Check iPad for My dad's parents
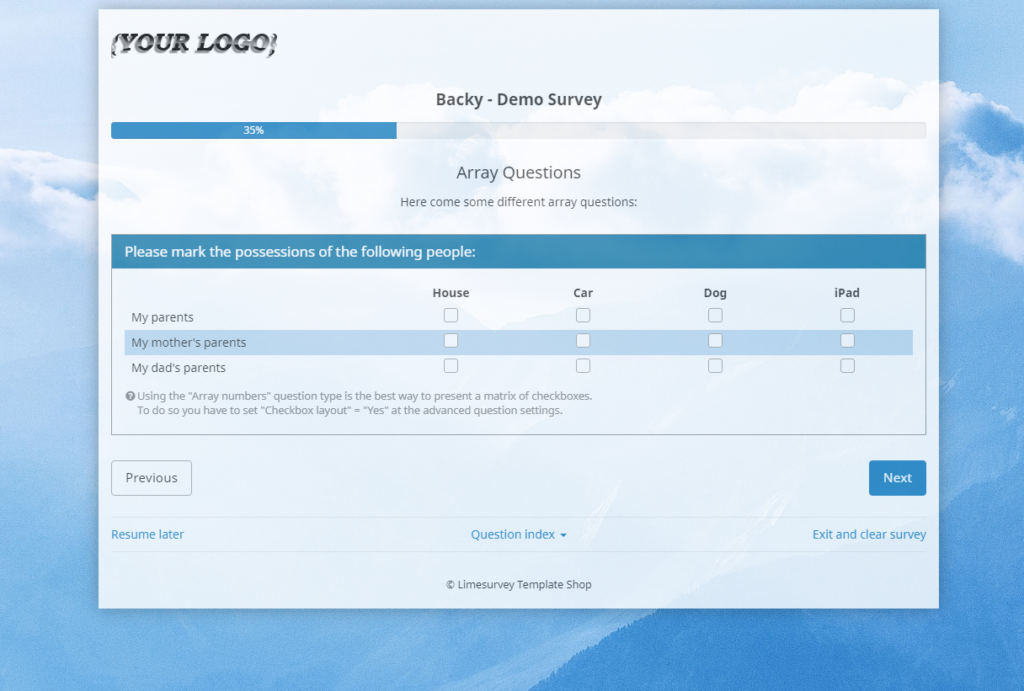 click(847, 365)
